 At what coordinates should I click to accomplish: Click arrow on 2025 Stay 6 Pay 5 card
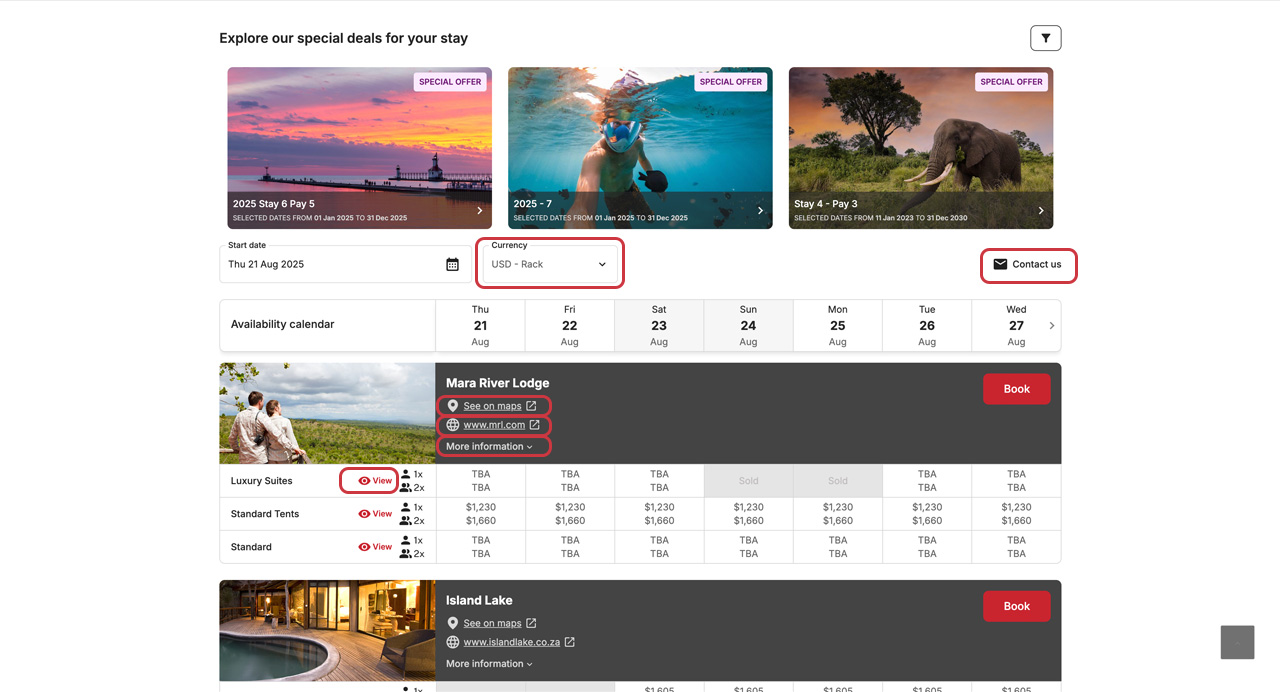coord(480,210)
